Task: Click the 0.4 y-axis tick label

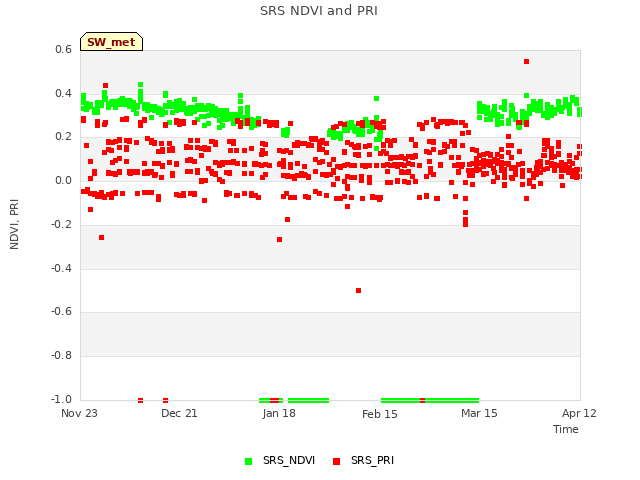Action: 63,93
